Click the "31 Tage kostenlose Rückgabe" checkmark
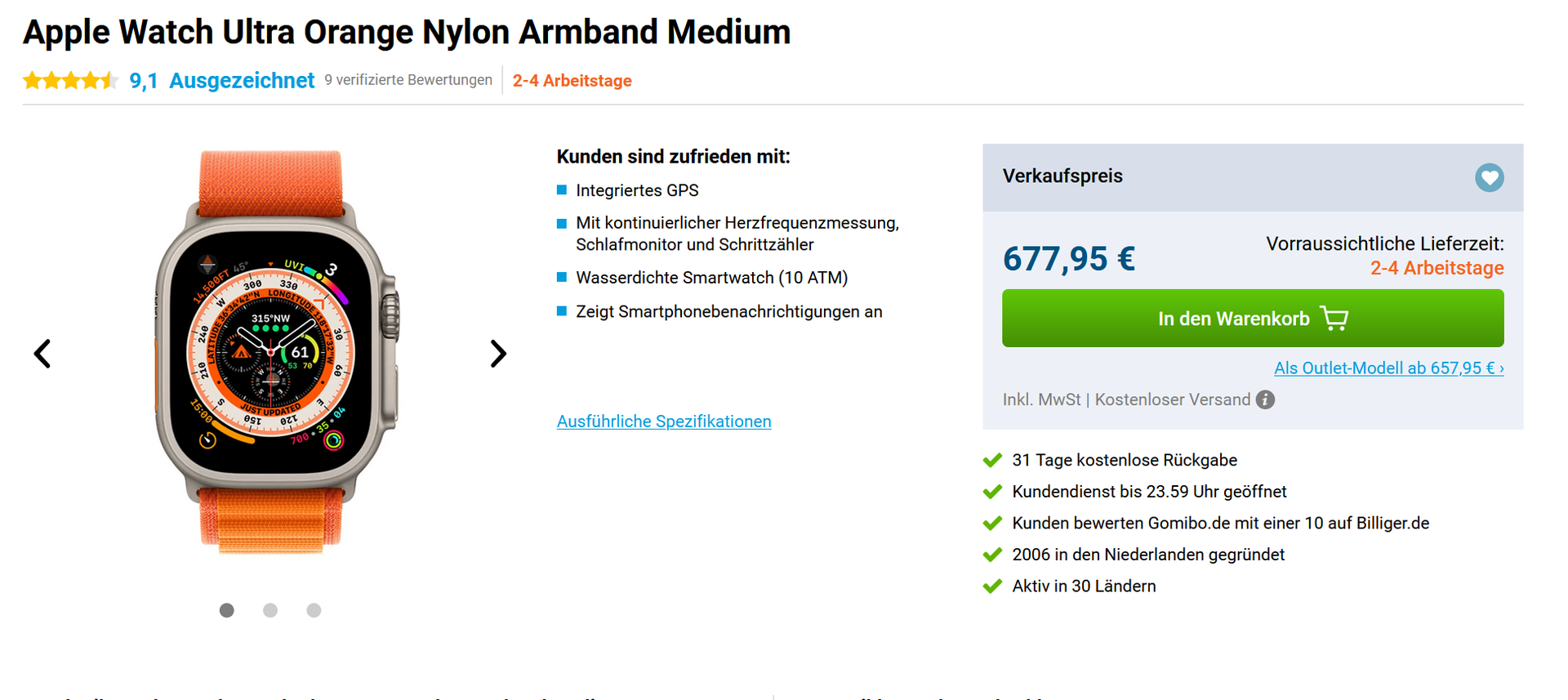 click(x=992, y=461)
